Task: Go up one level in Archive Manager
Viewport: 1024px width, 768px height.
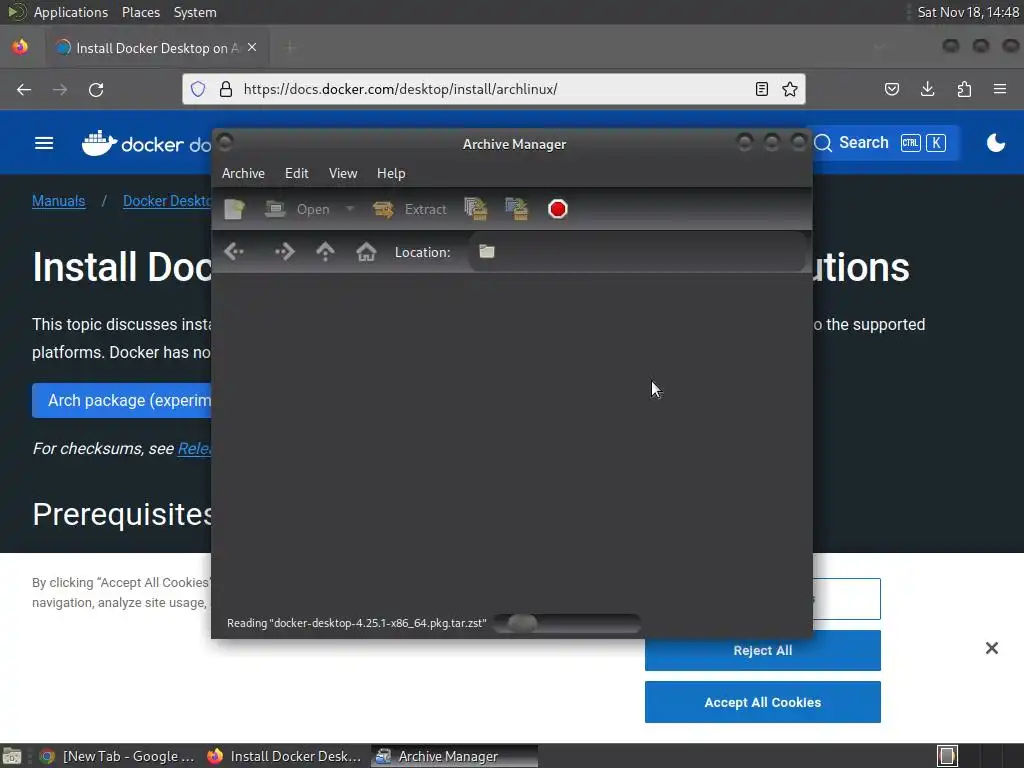Action: point(325,251)
